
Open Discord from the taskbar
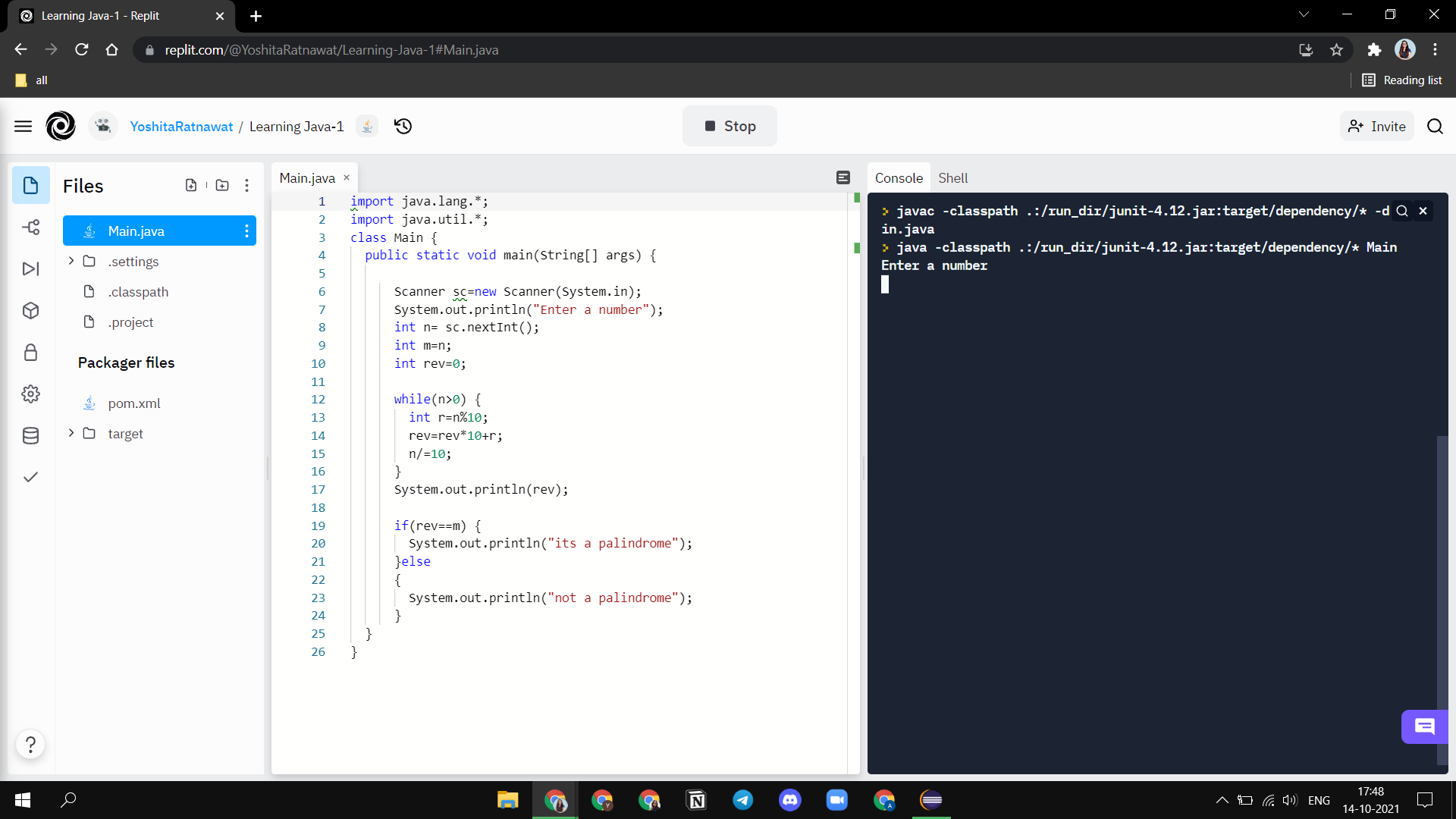(790, 800)
